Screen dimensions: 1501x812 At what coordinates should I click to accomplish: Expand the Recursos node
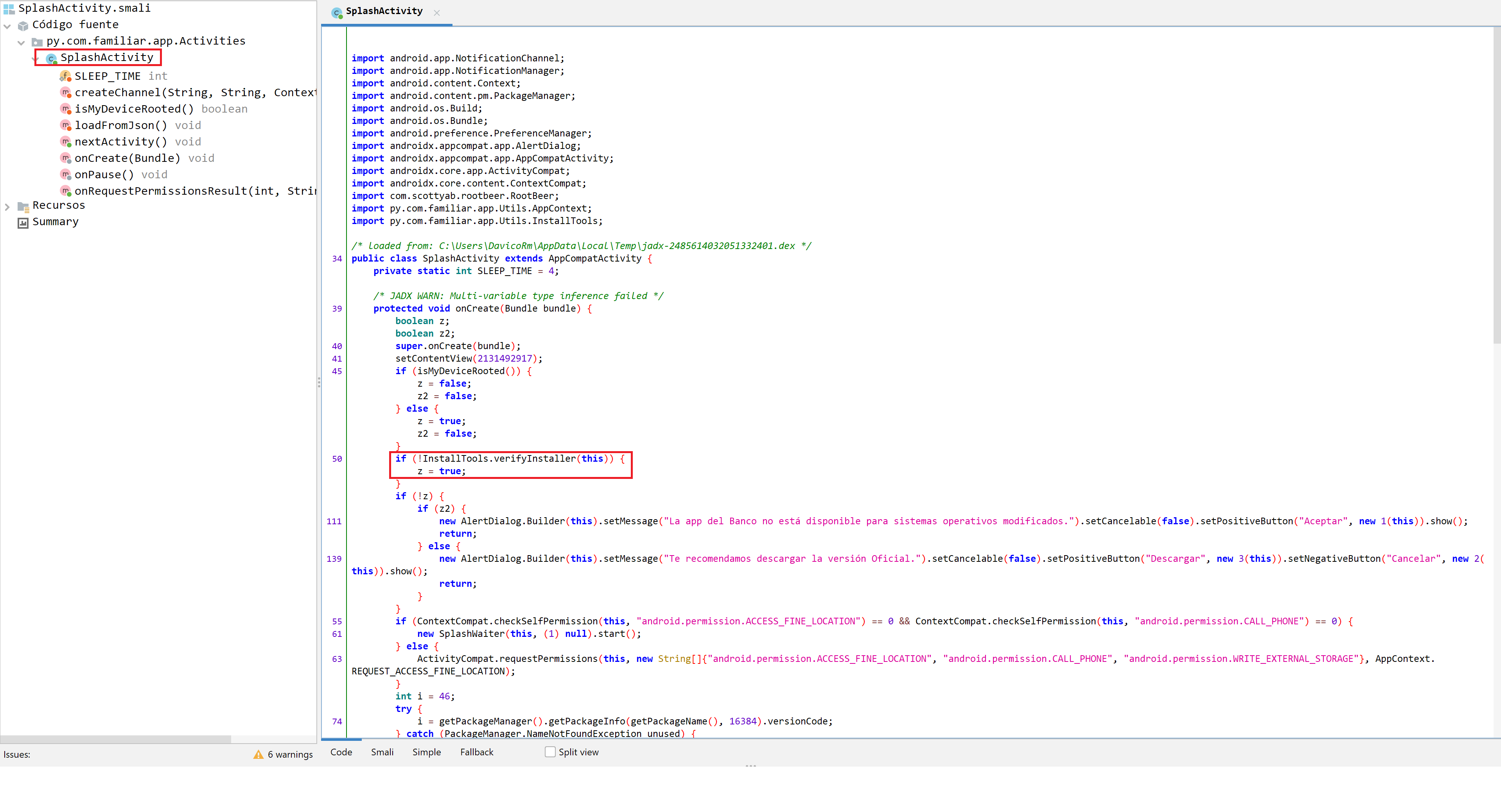click(7, 206)
